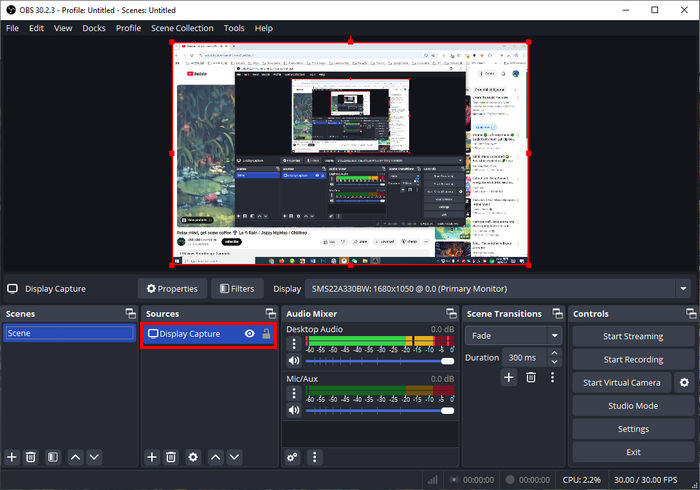Increase transition Duration with up arrow
Screen dimensions: 700x490
[554, 353]
